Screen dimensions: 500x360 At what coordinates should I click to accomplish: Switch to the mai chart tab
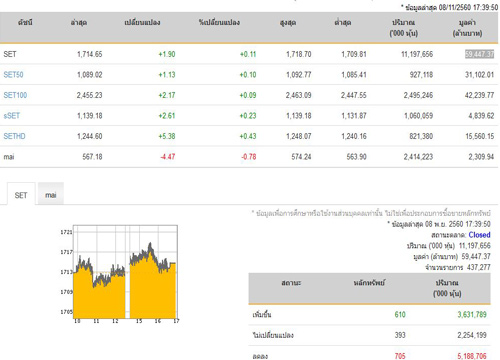pyautogui.click(x=51, y=195)
